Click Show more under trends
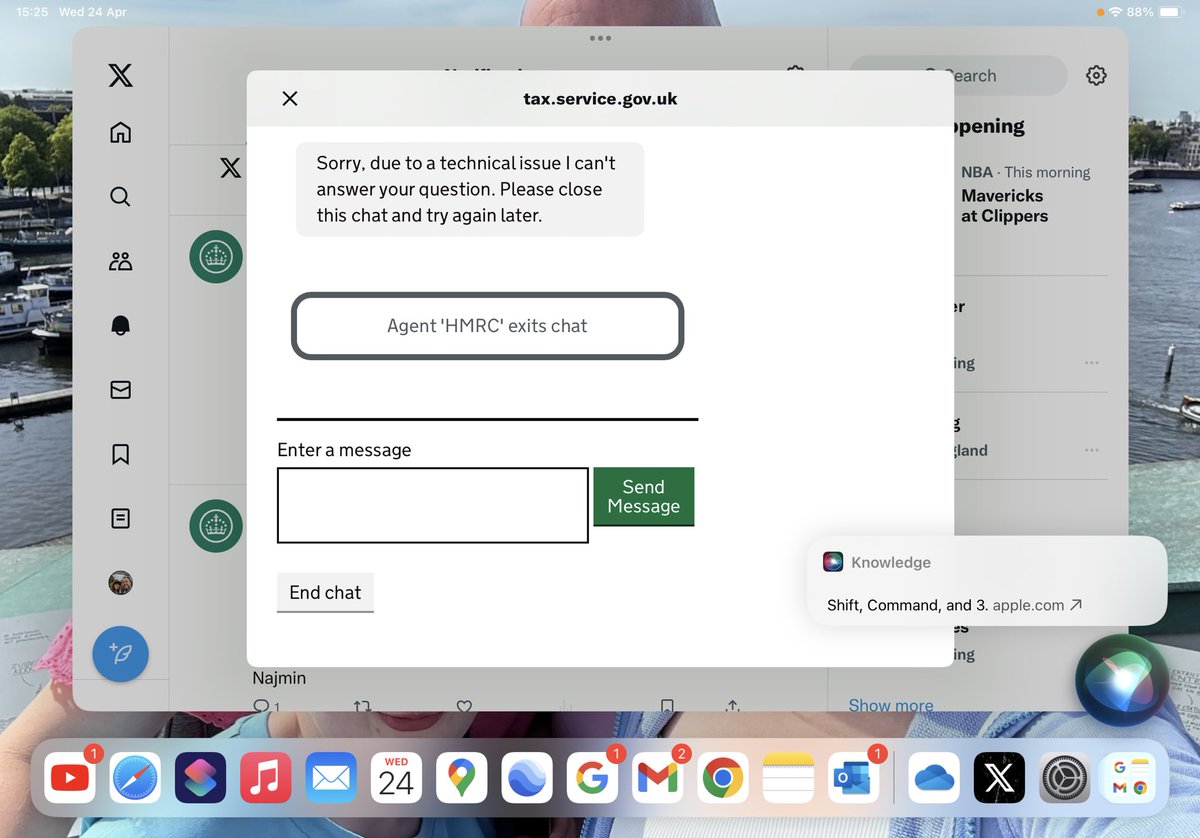This screenshot has width=1200, height=838. point(890,705)
